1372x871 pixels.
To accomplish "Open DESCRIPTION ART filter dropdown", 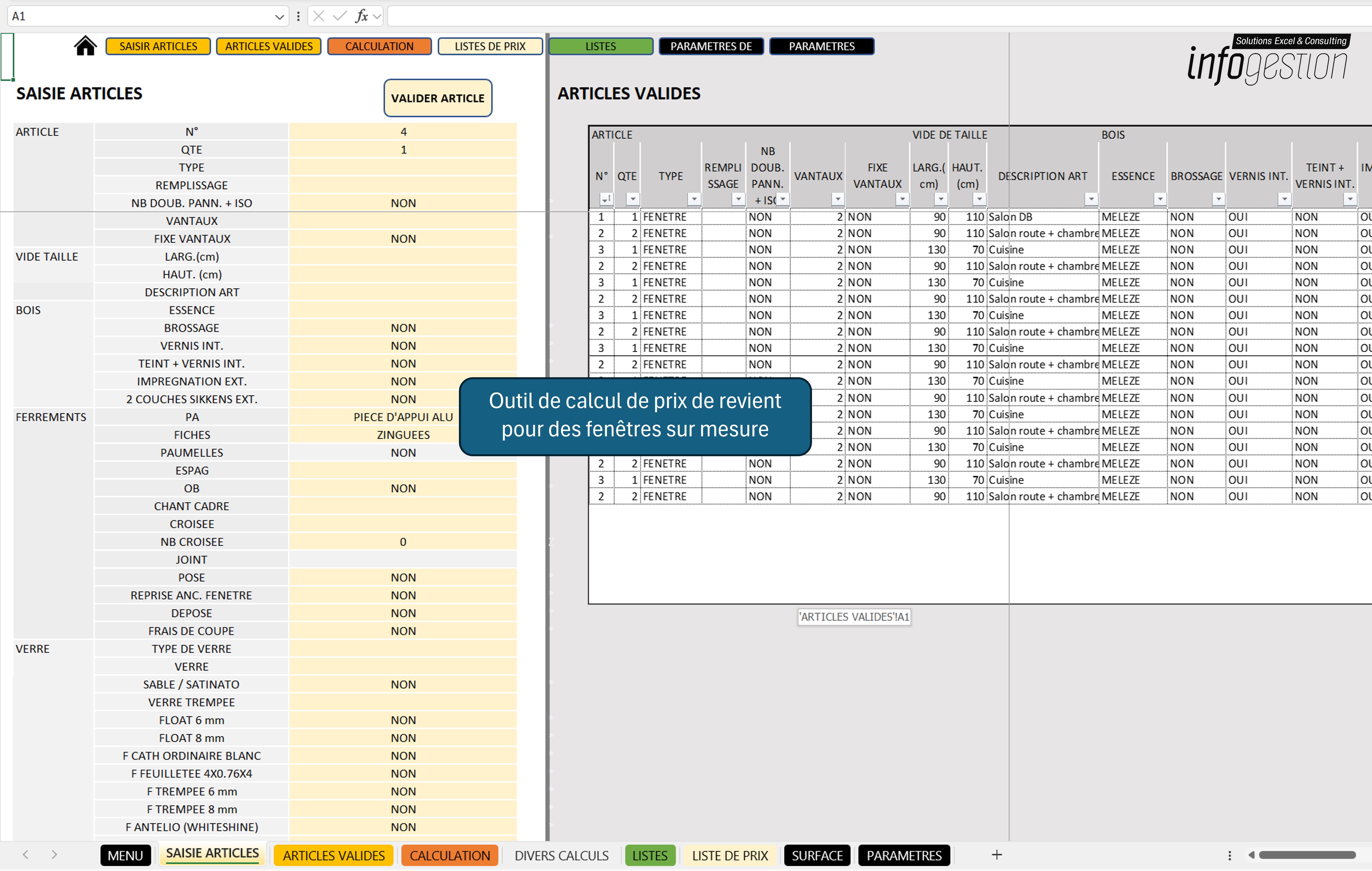I will point(1091,199).
